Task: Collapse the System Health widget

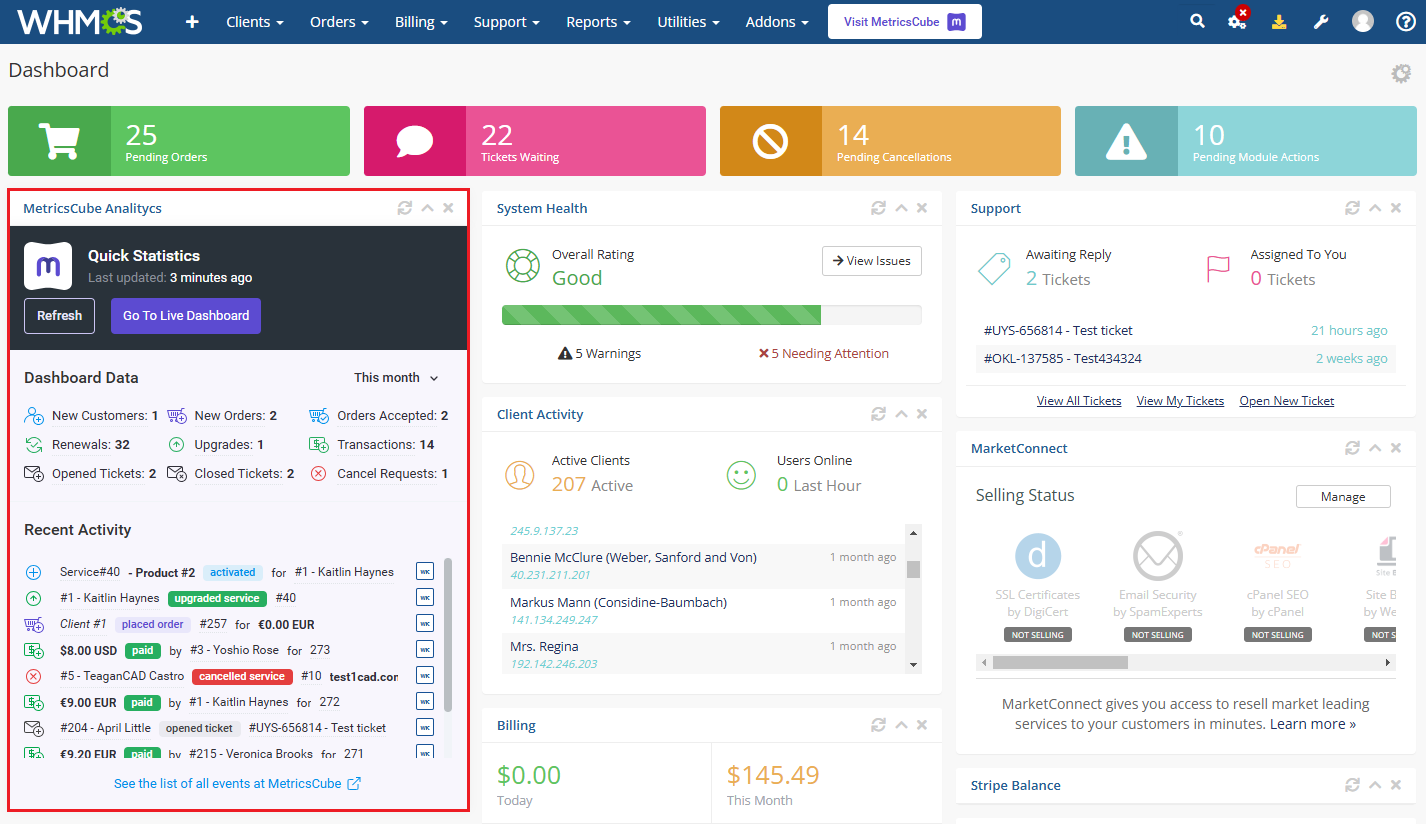Action: (901, 208)
